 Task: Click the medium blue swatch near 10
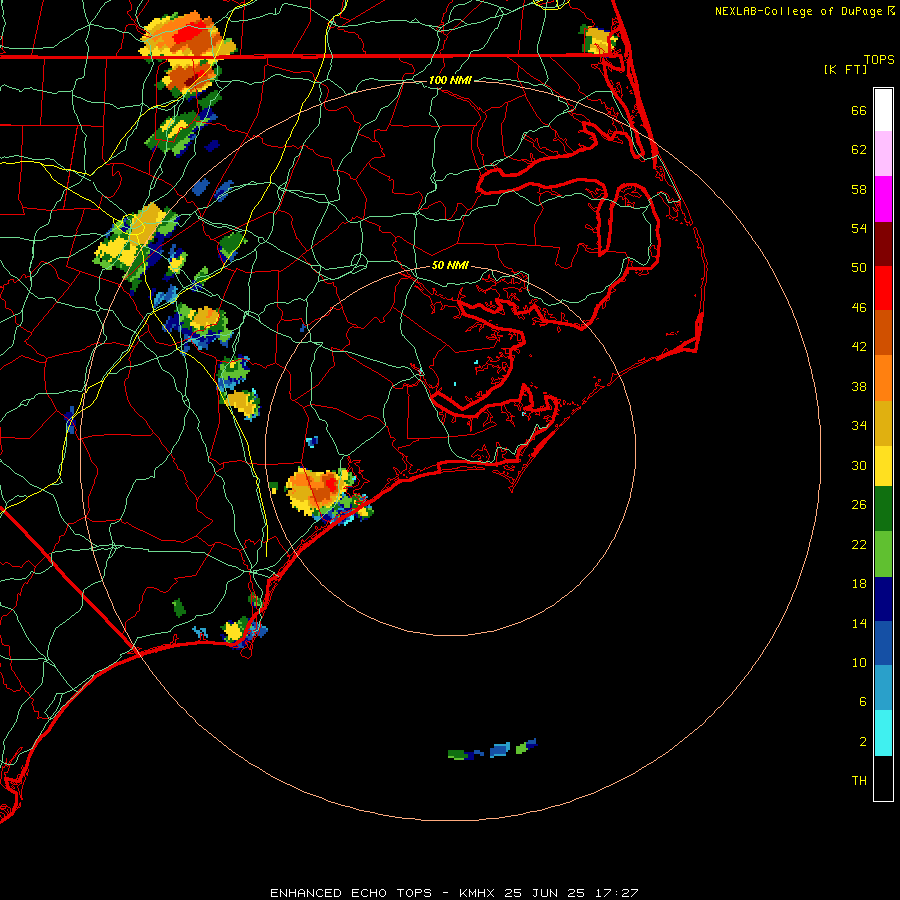[883, 643]
